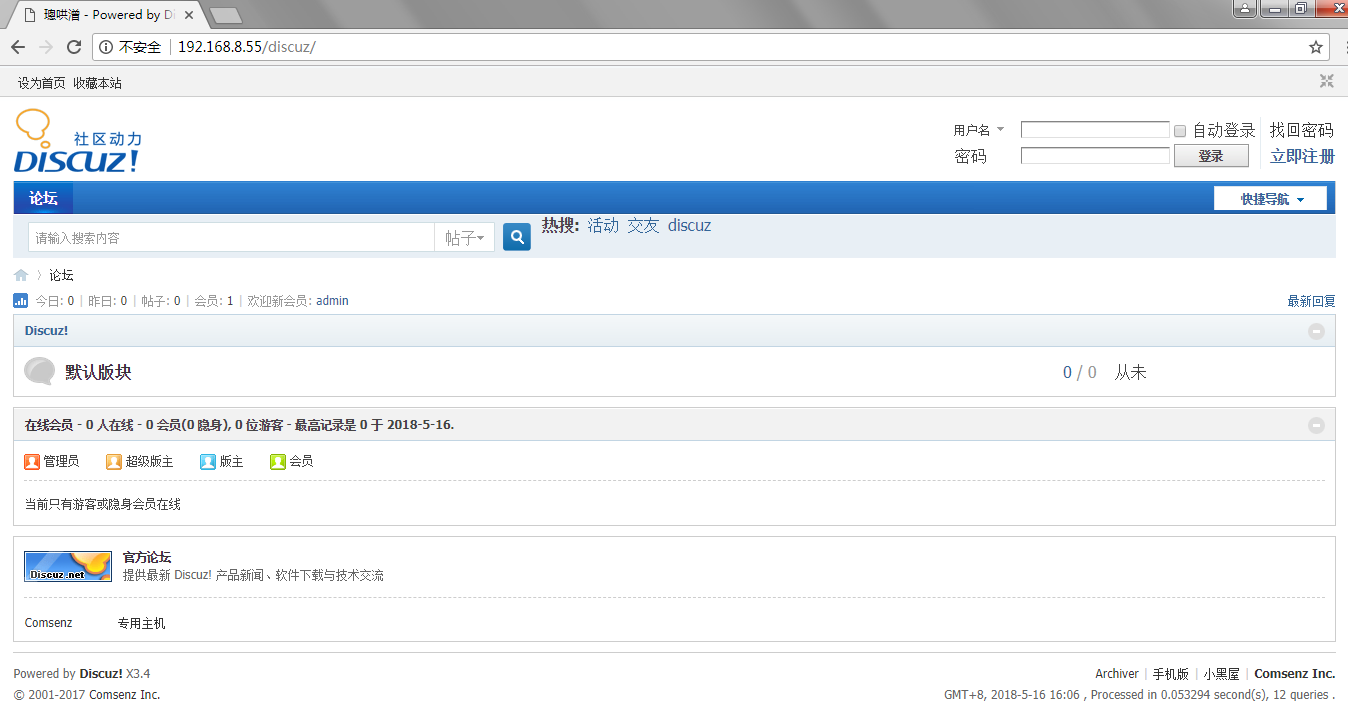Click the 请输入搜索内容 search box

231,238
